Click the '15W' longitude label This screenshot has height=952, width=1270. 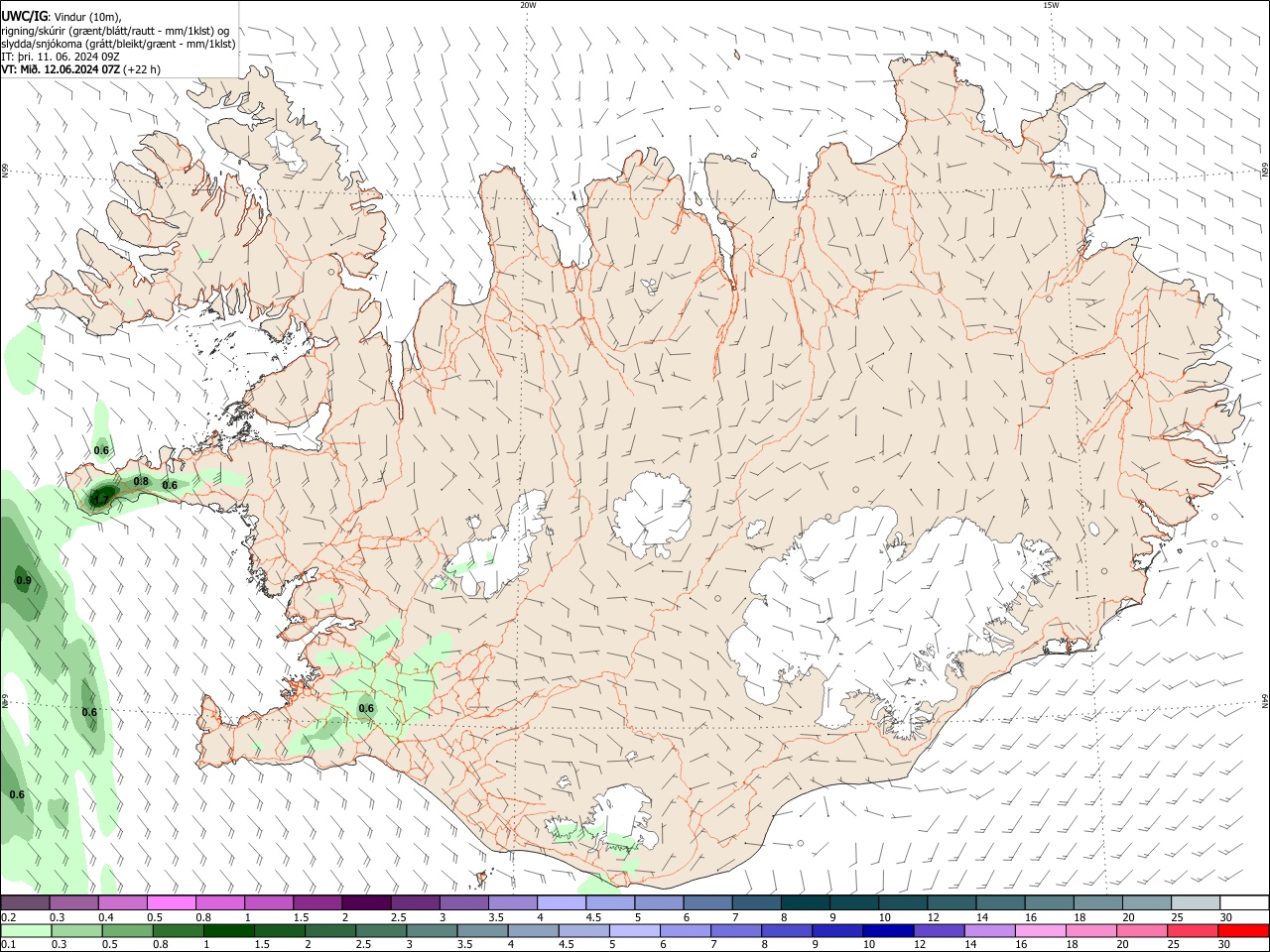[1051, 5]
